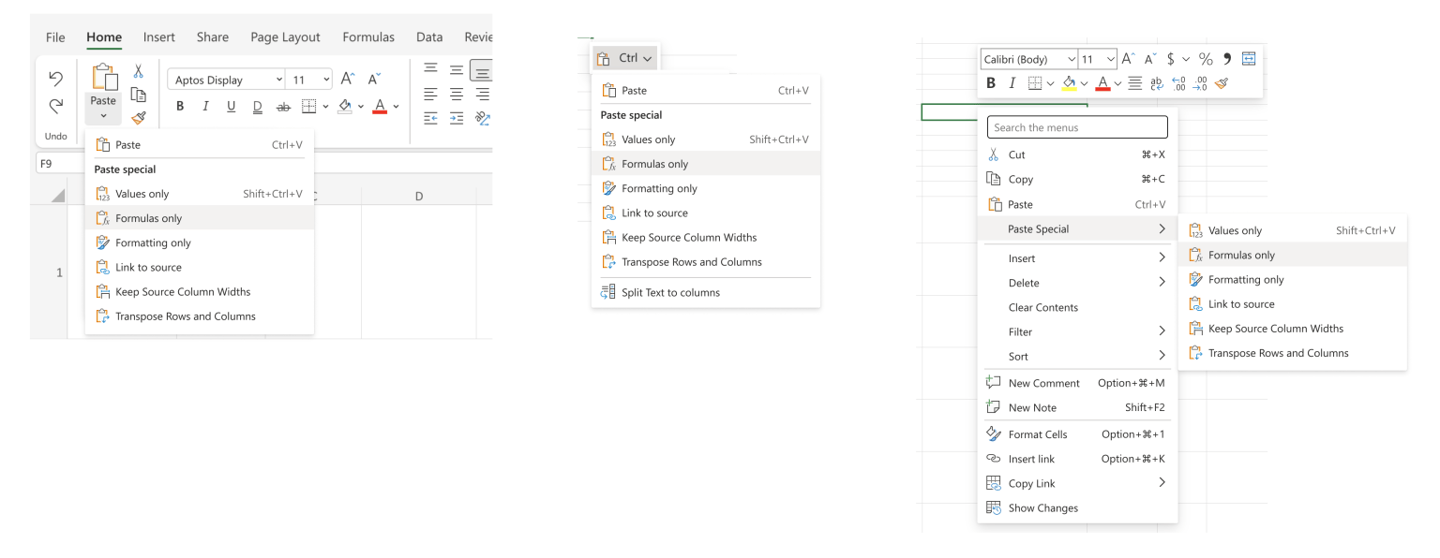
Task: Click increase font size icon in mini toolbar
Action: [x=1128, y=59]
